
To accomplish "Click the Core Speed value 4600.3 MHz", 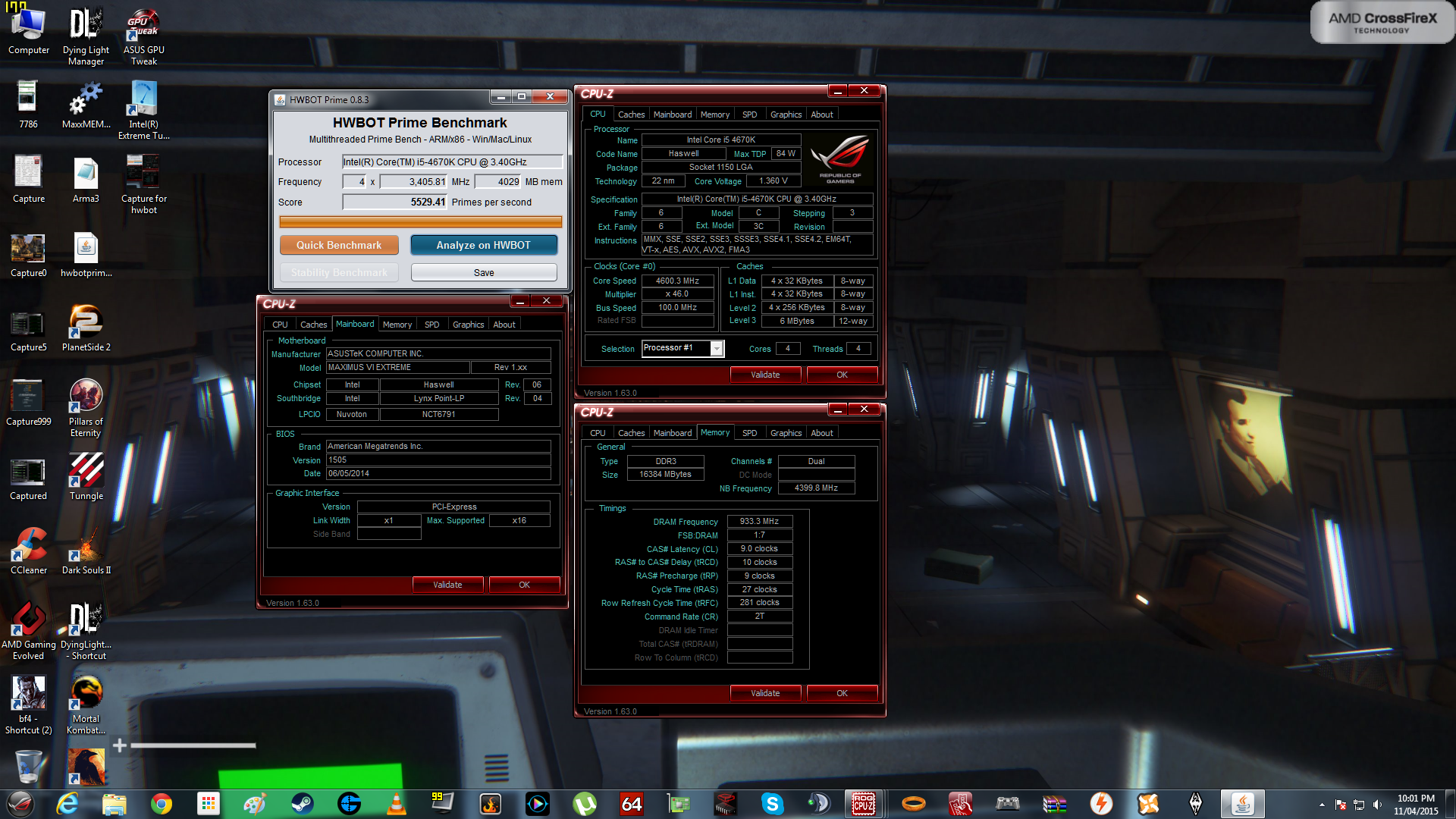I will pos(678,281).
